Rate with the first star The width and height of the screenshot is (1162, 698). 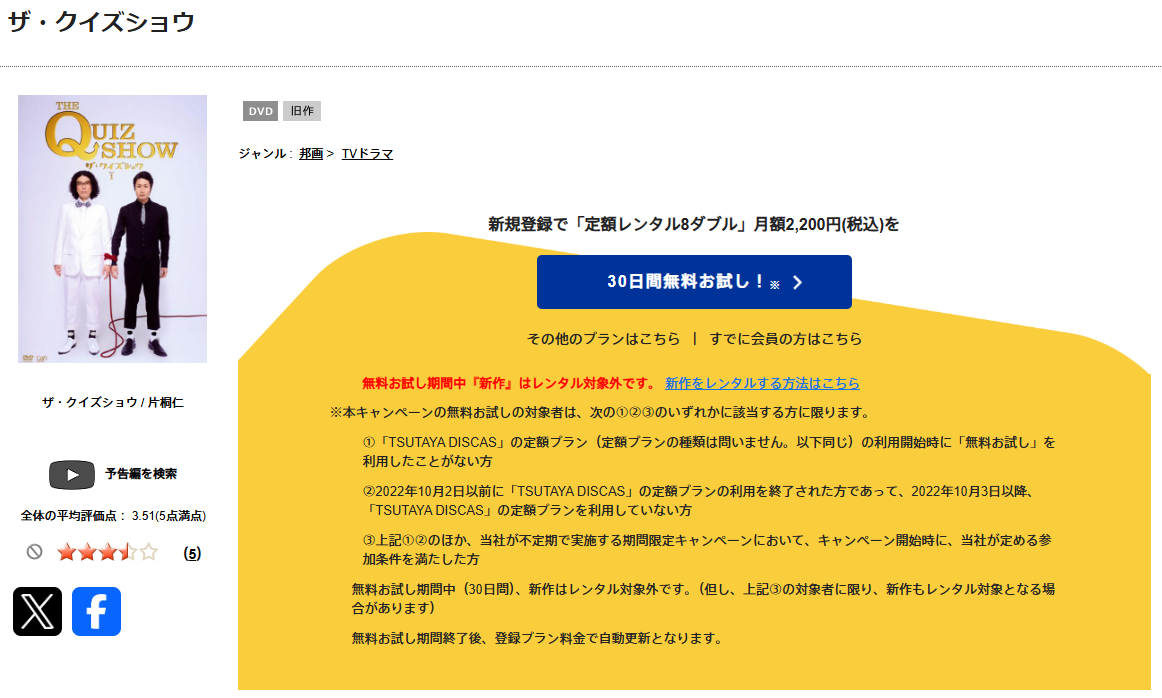pos(67,552)
